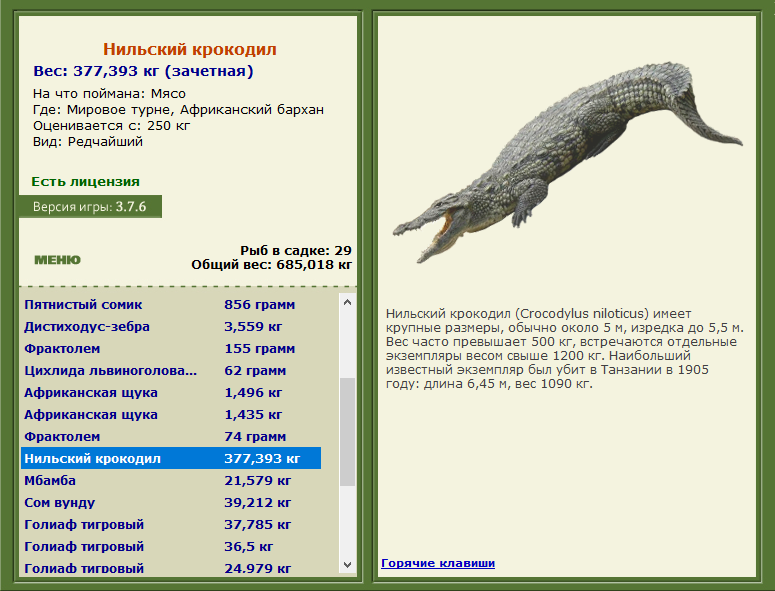Viewport: 775px width, 591px height.
Task: Click the fish list scrollbar thumb
Action: click(x=347, y=432)
